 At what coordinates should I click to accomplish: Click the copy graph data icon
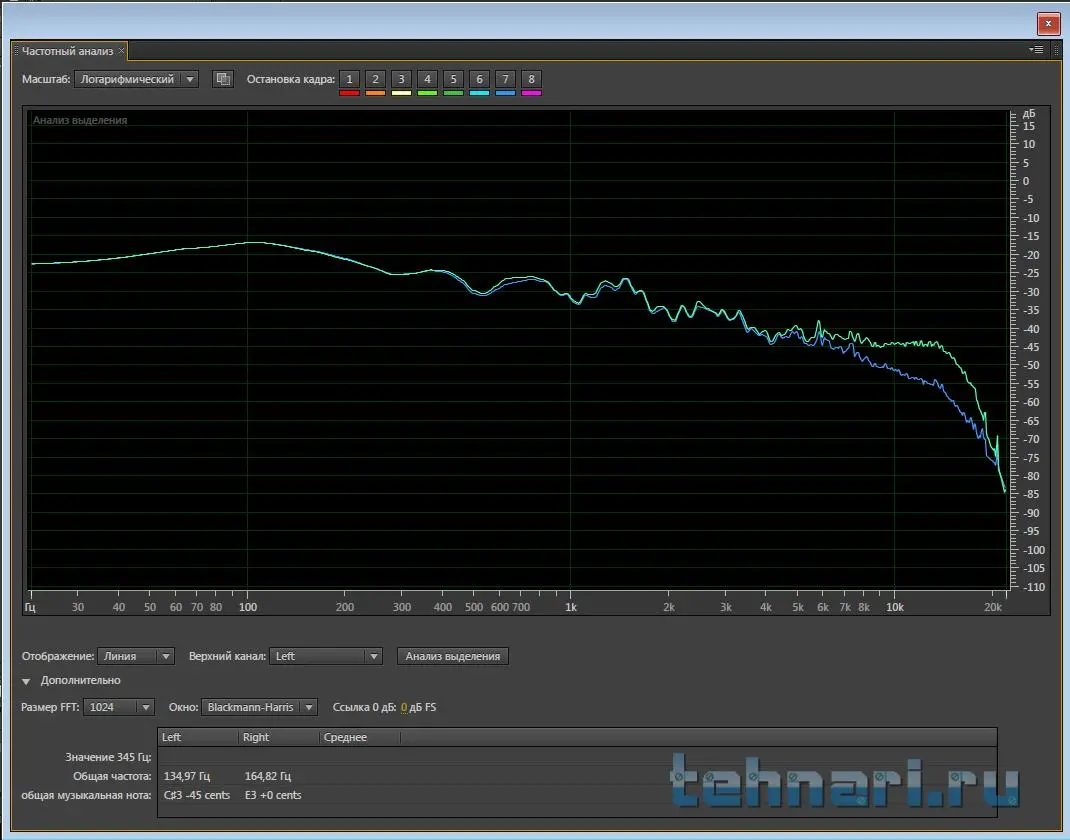pyautogui.click(x=223, y=79)
